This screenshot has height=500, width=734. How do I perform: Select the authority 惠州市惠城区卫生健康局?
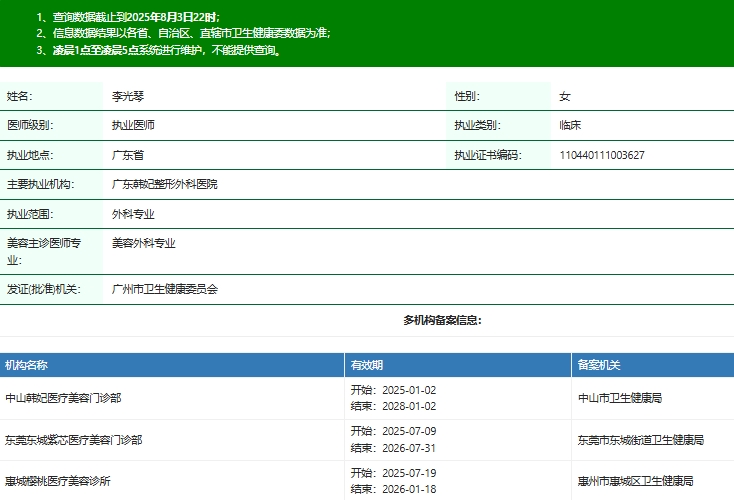(636, 481)
